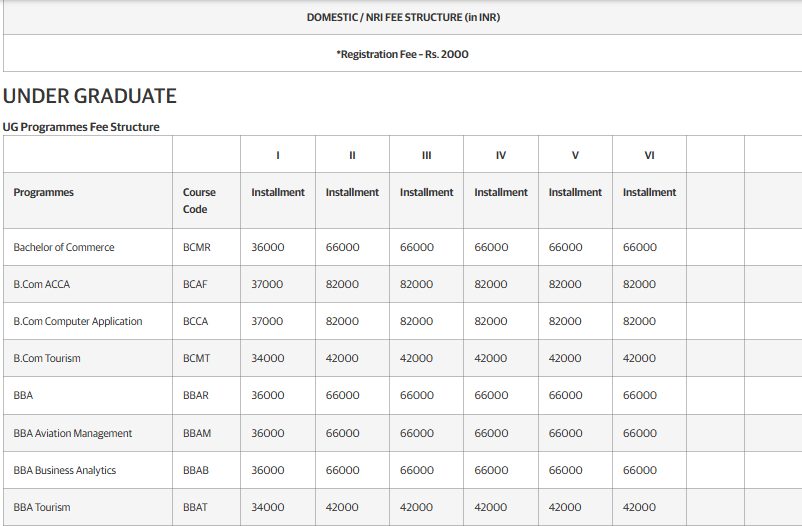Click the BCCA course code
This screenshot has width=802, height=526.
click(196, 321)
